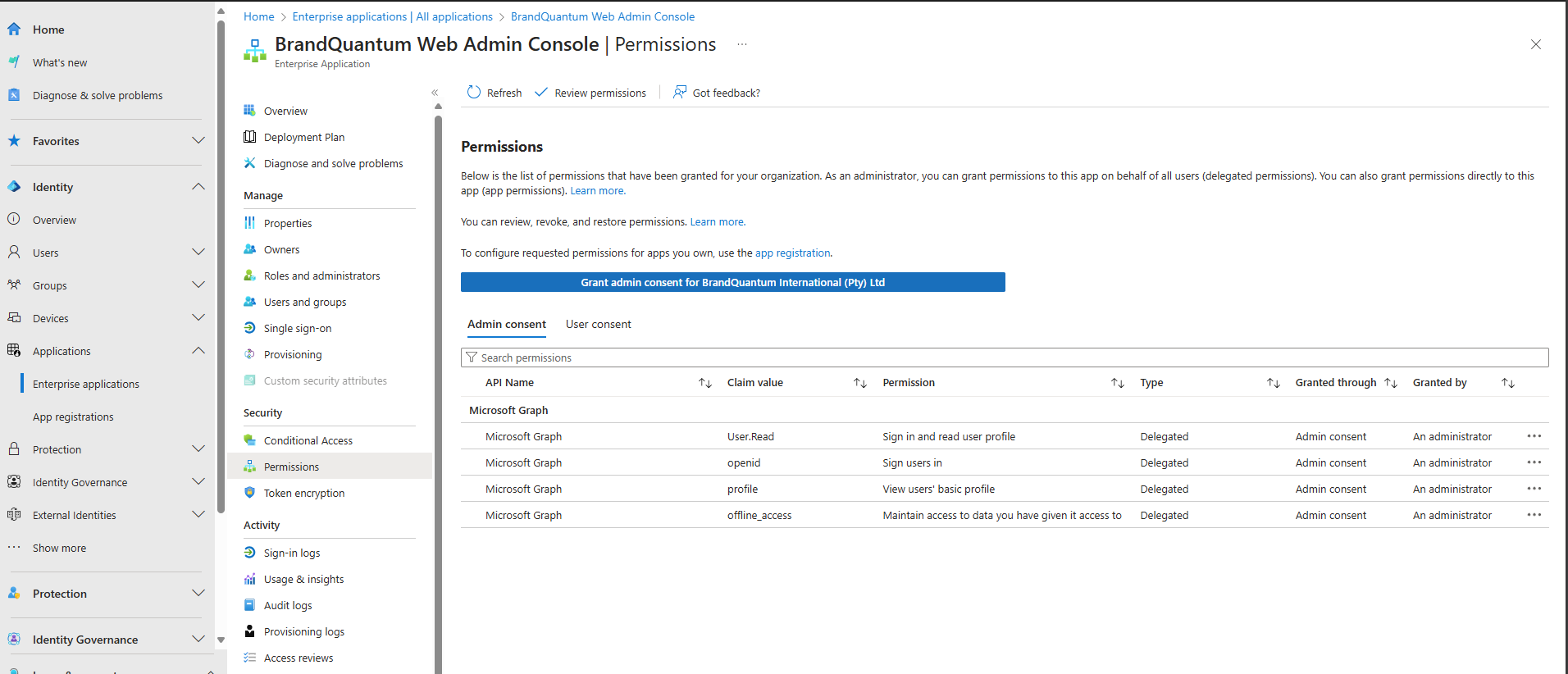Expand the Favorites section chevron
Image resolution: width=1568 pixels, height=674 pixels.
tap(198, 140)
